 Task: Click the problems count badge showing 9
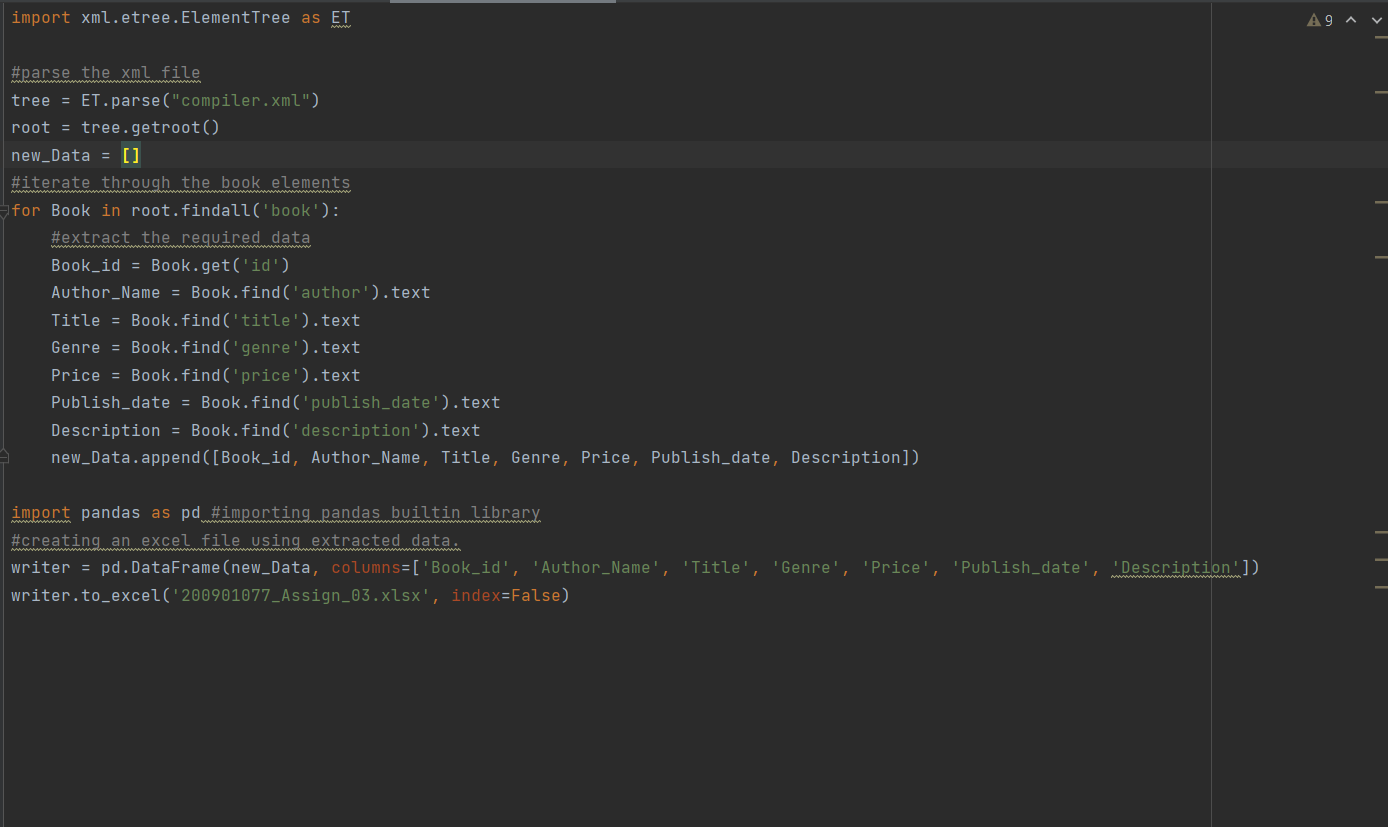point(1328,19)
